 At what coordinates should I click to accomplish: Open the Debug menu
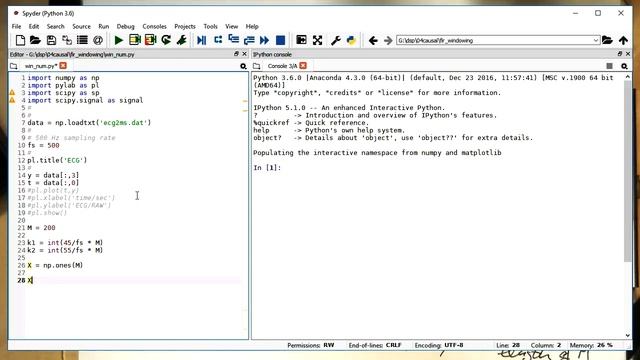click(125, 26)
